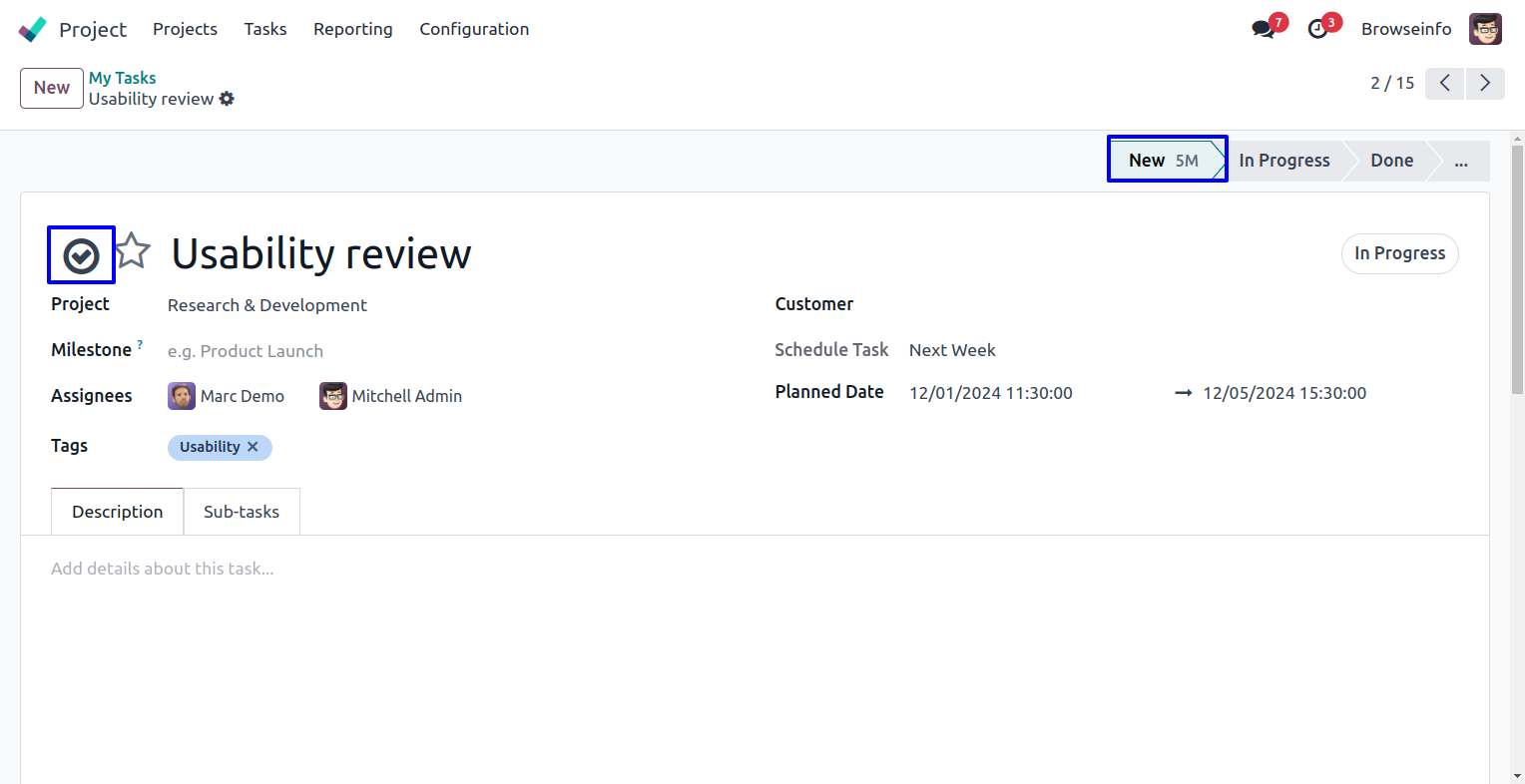Click the gear icon beside Usability review

click(x=227, y=99)
